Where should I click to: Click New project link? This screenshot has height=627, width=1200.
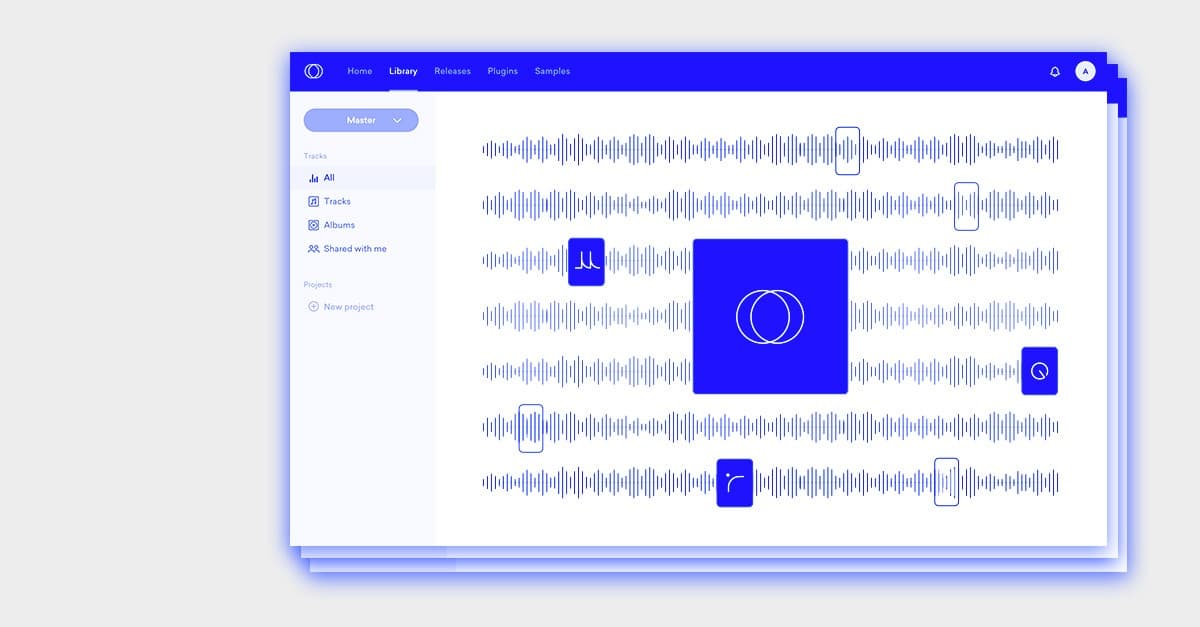click(x=348, y=307)
